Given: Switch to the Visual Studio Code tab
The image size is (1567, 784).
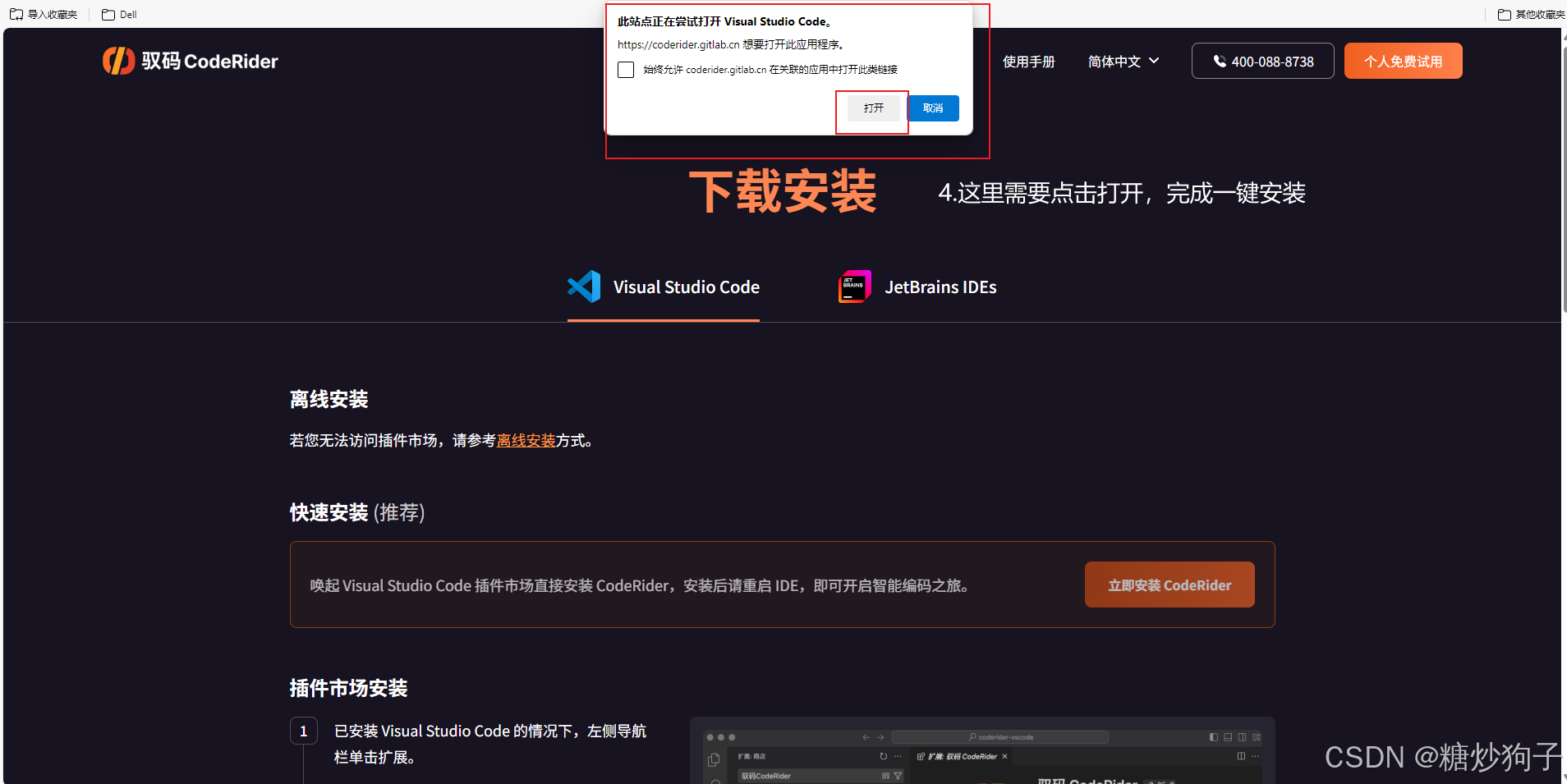Looking at the screenshot, I should [x=686, y=287].
